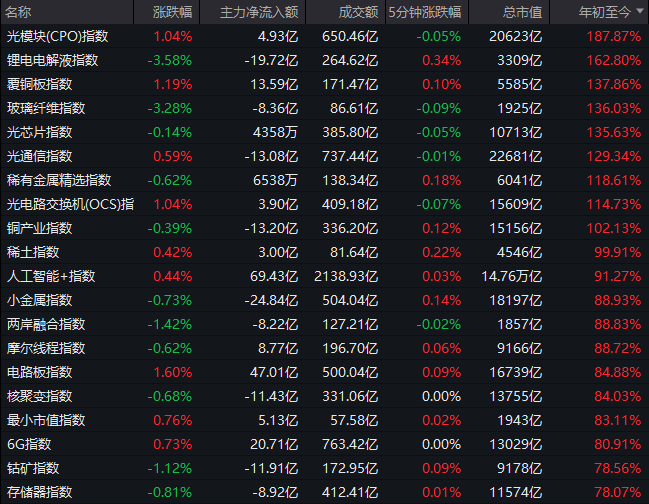The image size is (649, 504).
Task: Select the 摩尔线程指数 entry
Action: [46, 348]
